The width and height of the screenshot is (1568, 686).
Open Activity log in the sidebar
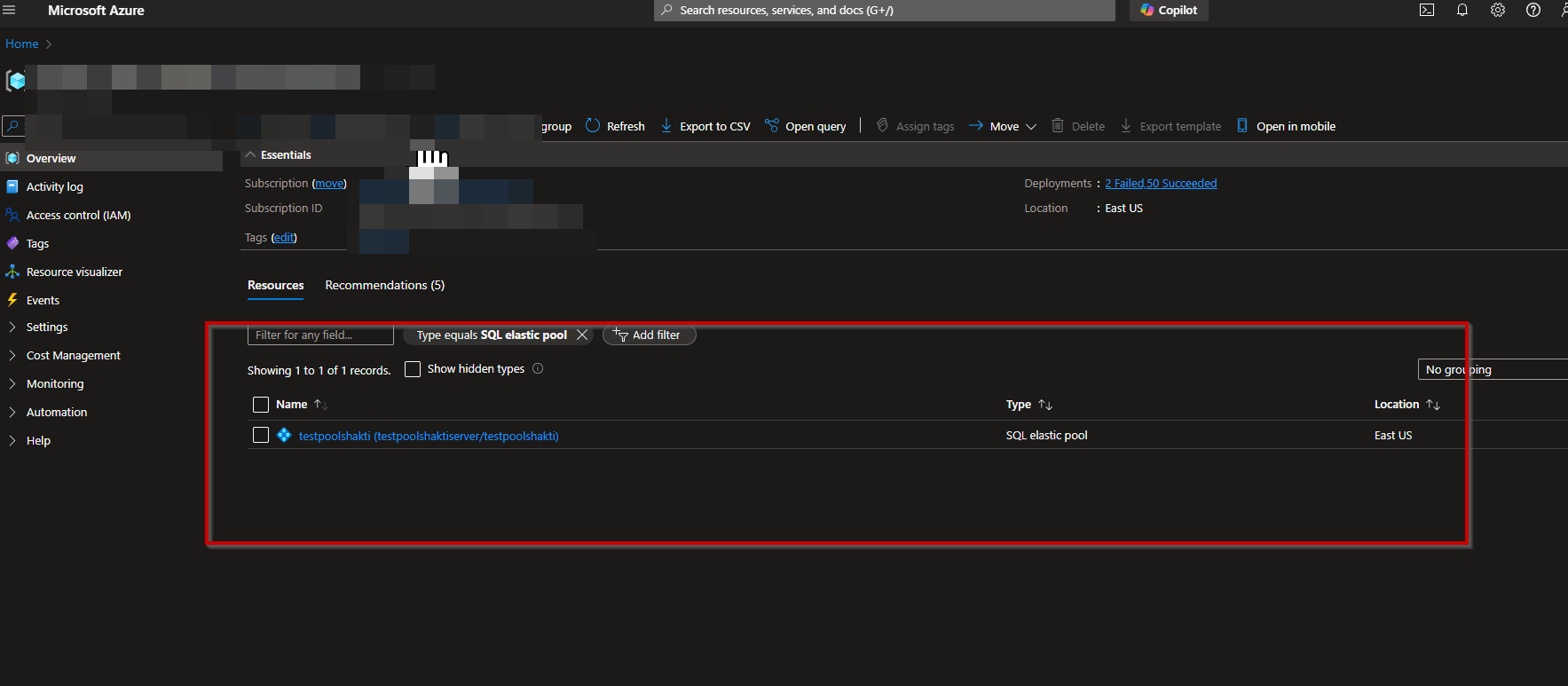pyautogui.click(x=55, y=186)
